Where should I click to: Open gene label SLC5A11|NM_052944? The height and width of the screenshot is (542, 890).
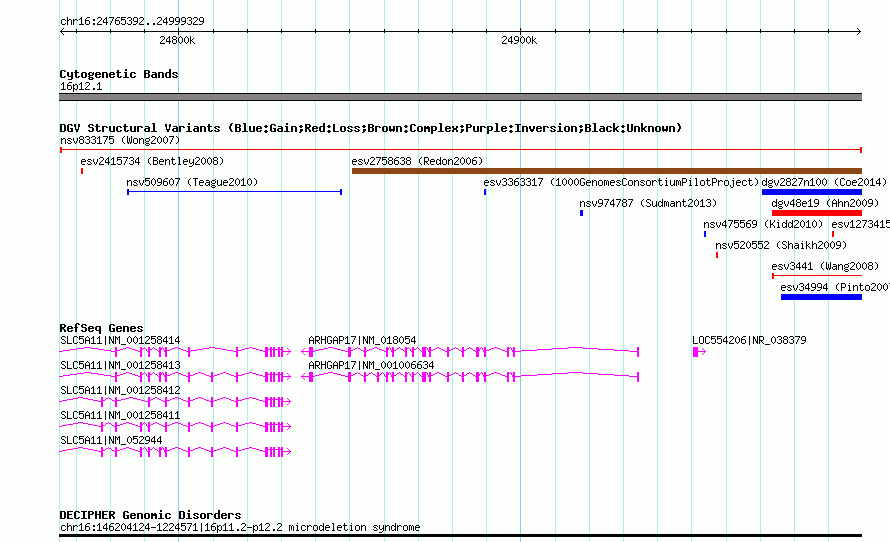pos(111,440)
